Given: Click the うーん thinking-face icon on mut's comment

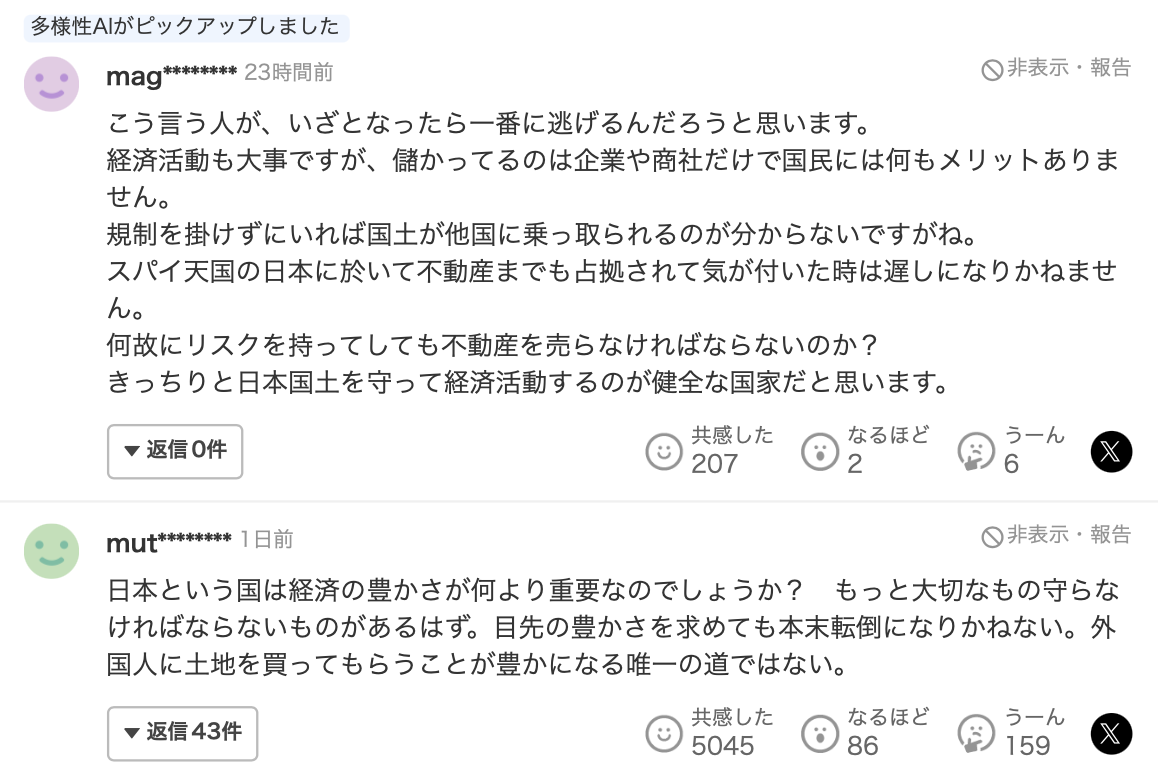Looking at the screenshot, I should tap(975, 734).
